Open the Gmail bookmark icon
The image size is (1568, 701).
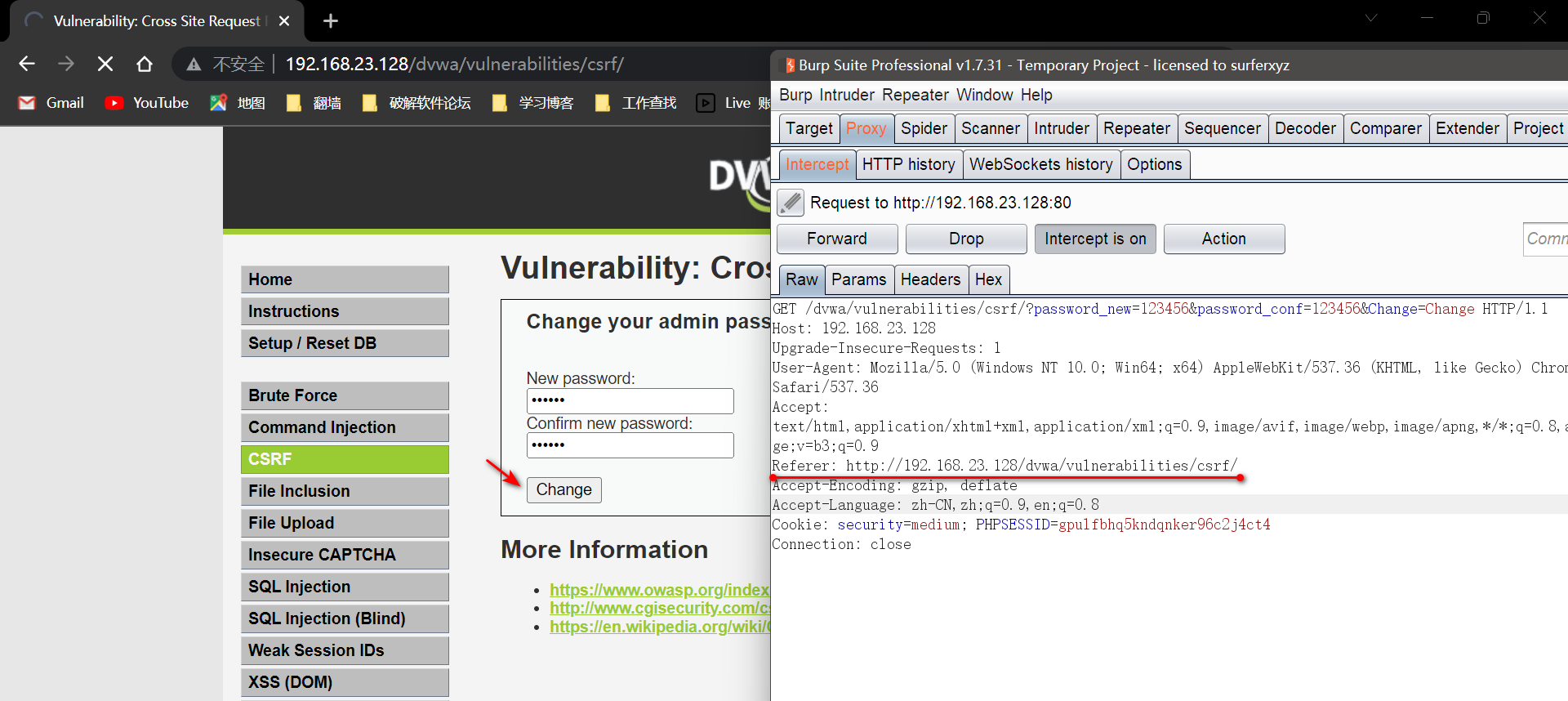pos(27,103)
